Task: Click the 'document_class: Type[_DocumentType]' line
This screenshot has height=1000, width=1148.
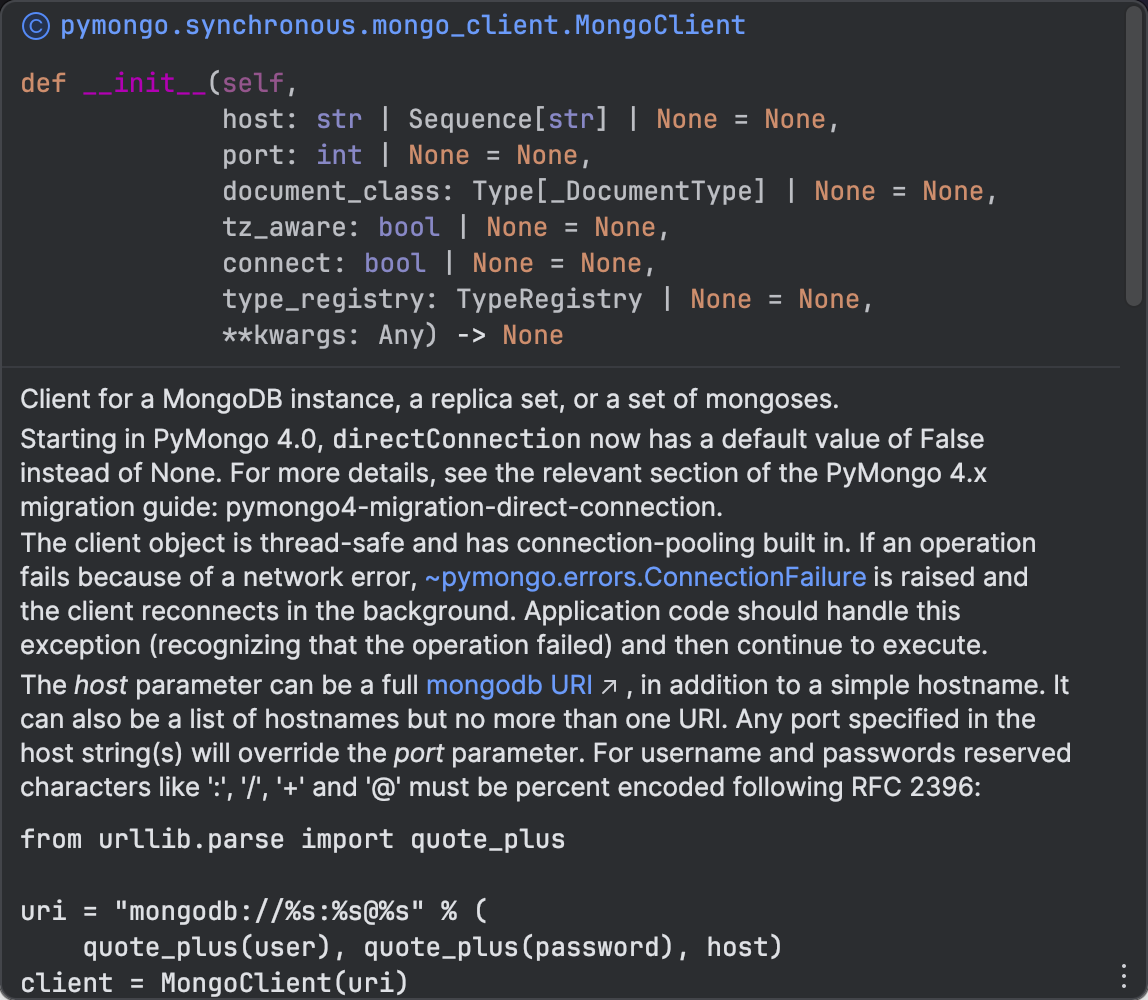Action: click(610, 191)
